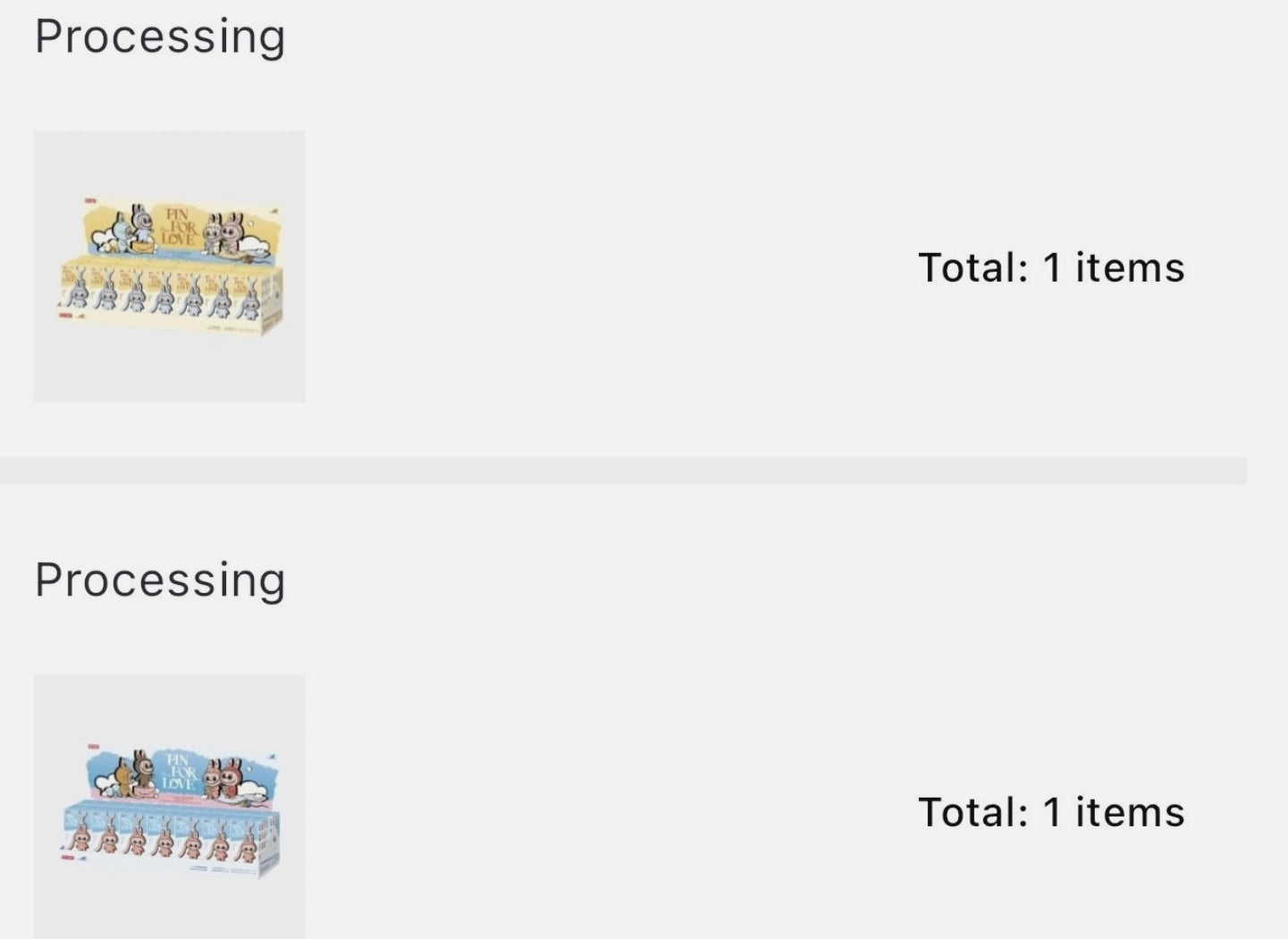
Task: Click the red logo atop the yellow box
Action: (x=90, y=202)
